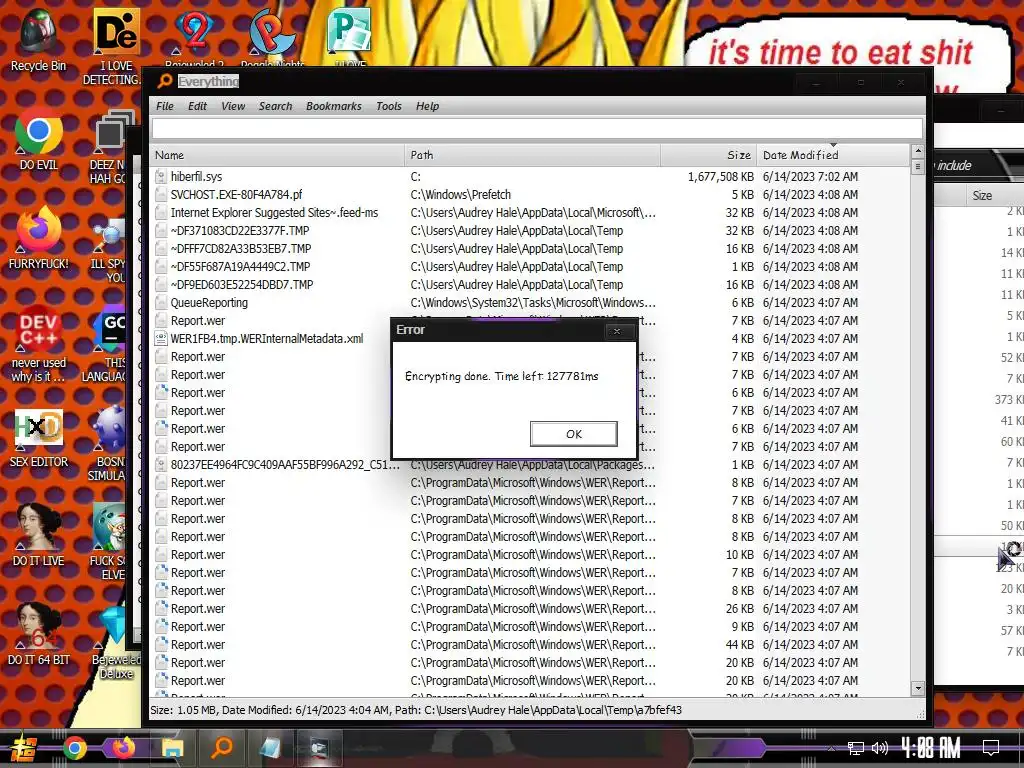Open the Notepad taskbar icon
Screen dimensions: 1024x768
tap(270, 748)
